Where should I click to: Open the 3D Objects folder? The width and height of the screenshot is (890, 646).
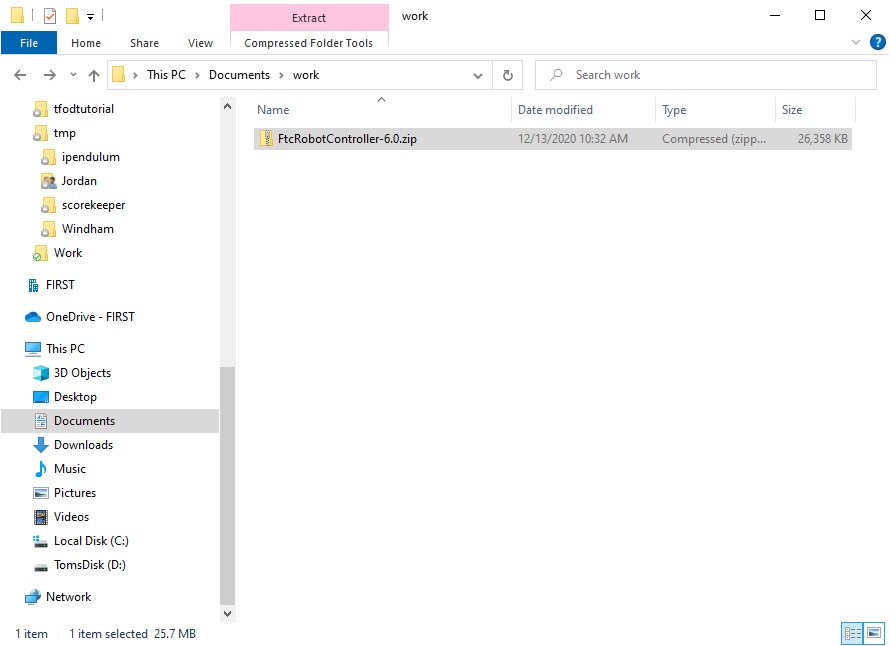coord(82,373)
